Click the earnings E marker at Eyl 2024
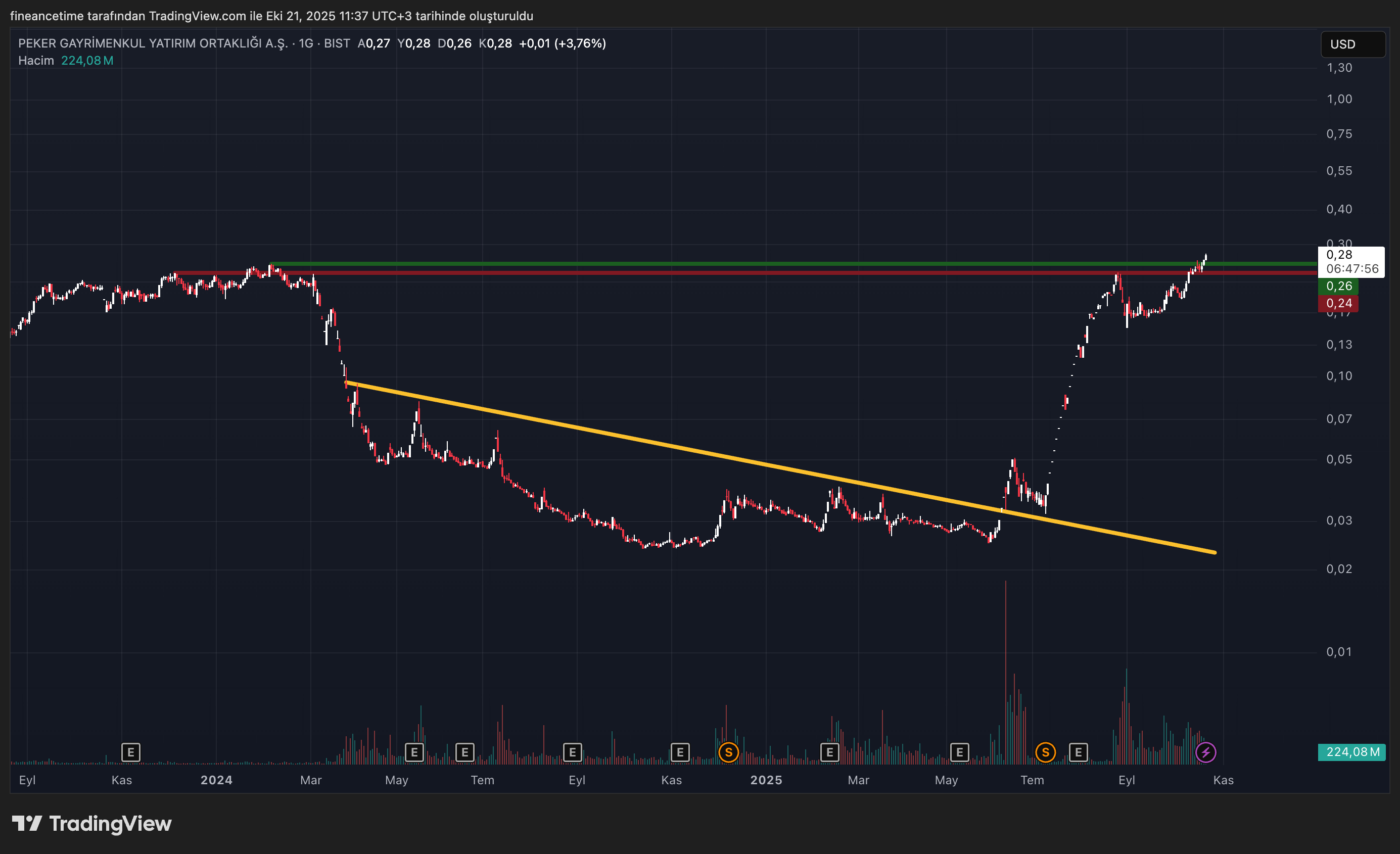The height and width of the screenshot is (854, 1400). tap(572, 752)
